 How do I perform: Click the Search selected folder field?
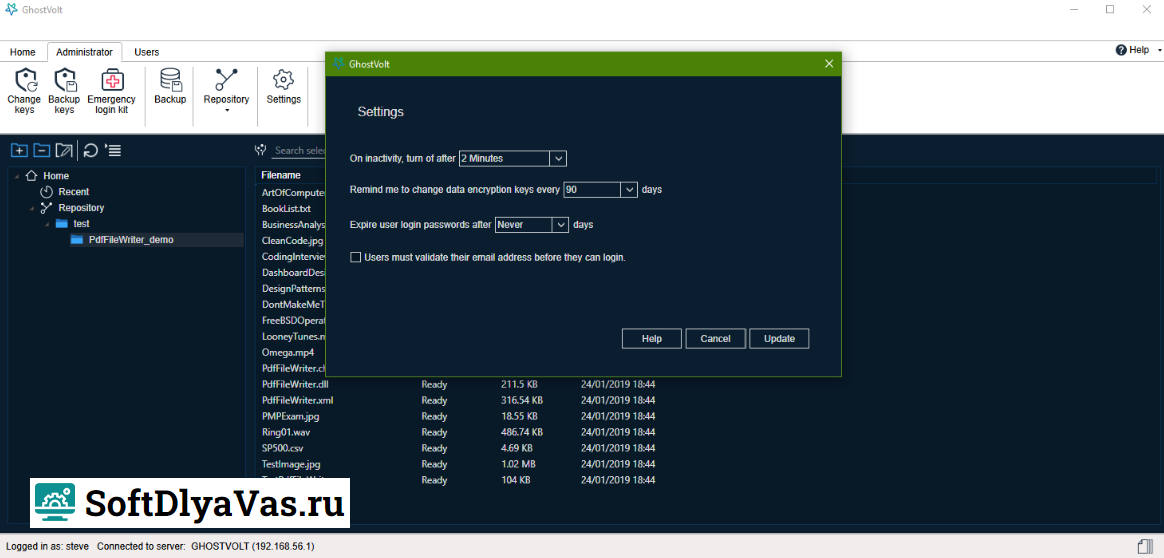pos(300,151)
